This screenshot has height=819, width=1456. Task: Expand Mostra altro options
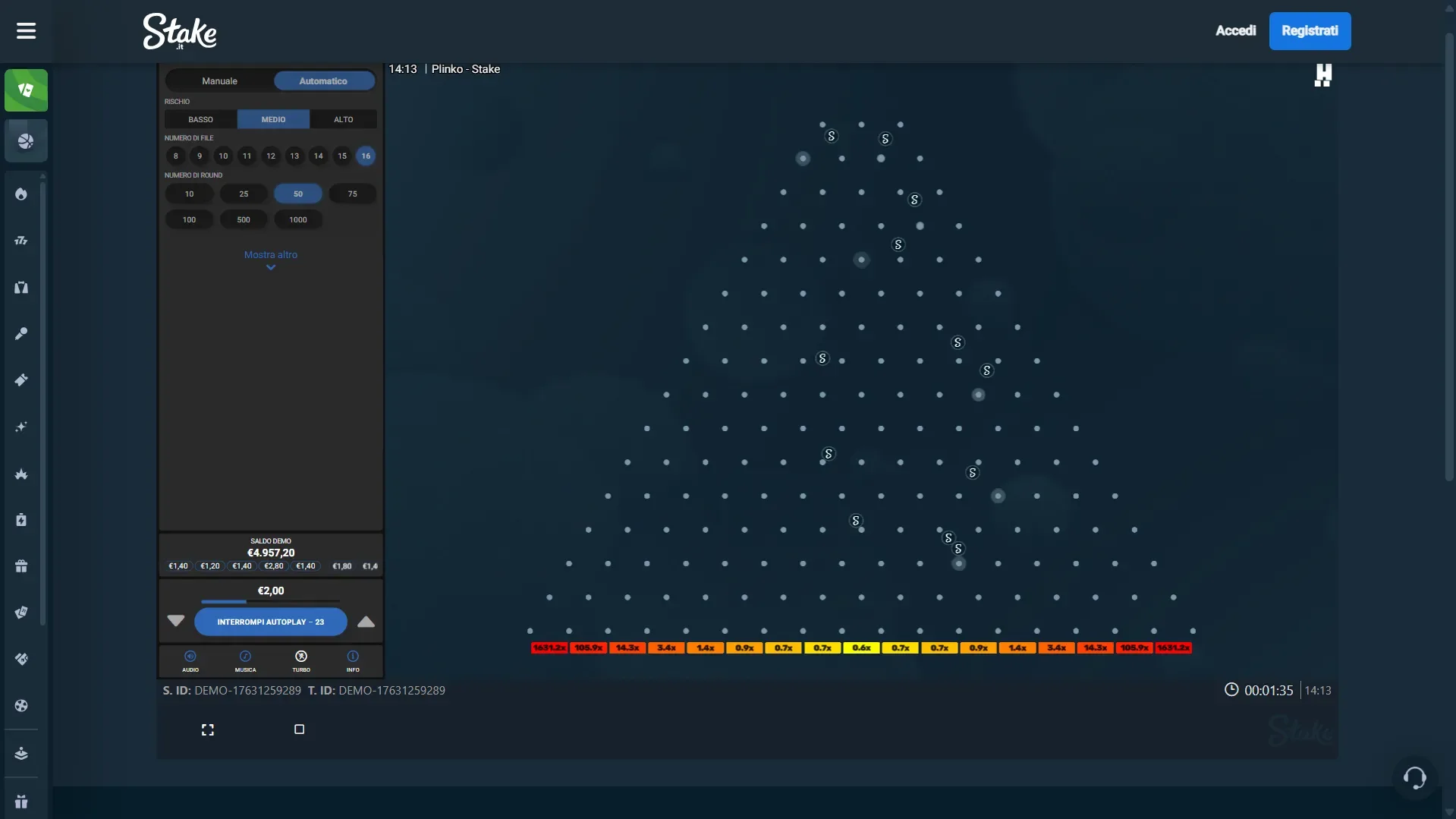click(271, 259)
